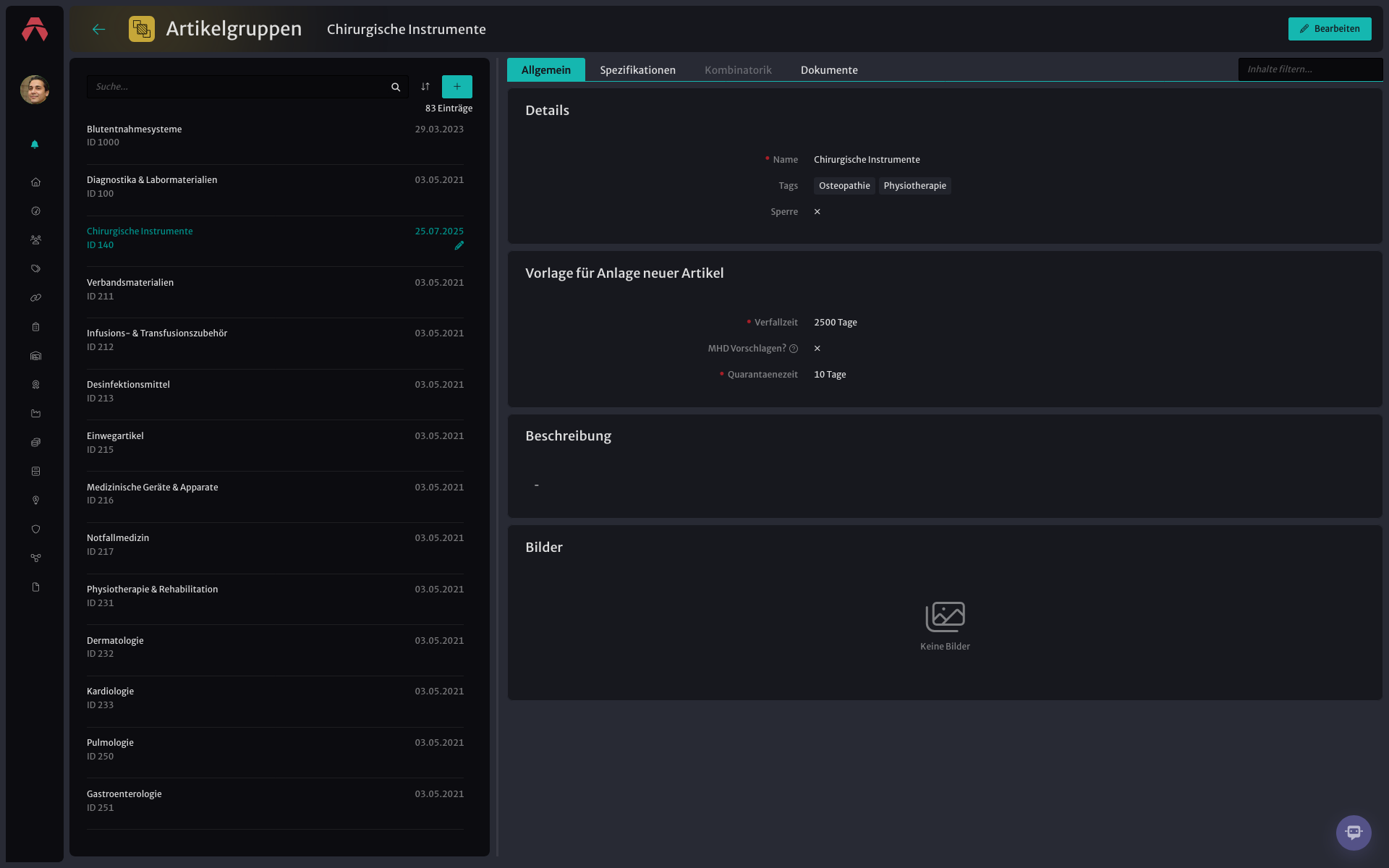Click the pencil icon on Chirurgische Instrumente

(x=459, y=245)
